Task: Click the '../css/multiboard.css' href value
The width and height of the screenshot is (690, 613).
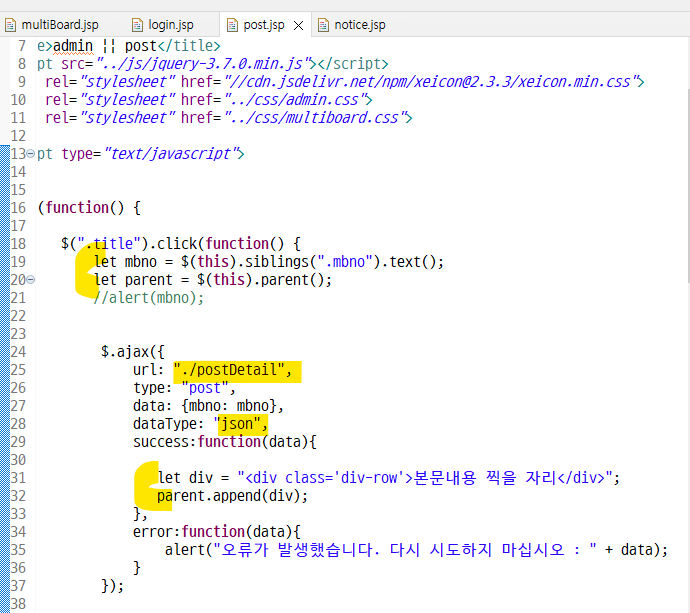Action: coord(316,118)
